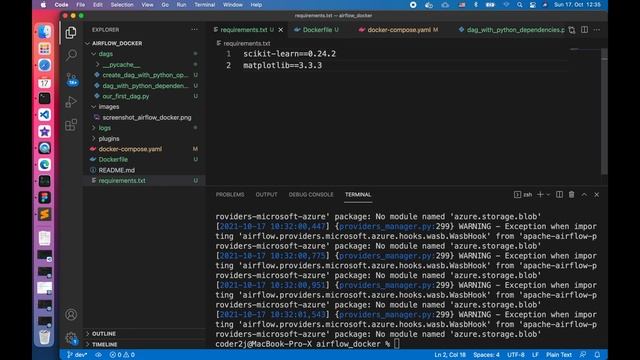Open the Manage gear in activity bar
This screenshot has width=640, height=360.
click(71, 338)
